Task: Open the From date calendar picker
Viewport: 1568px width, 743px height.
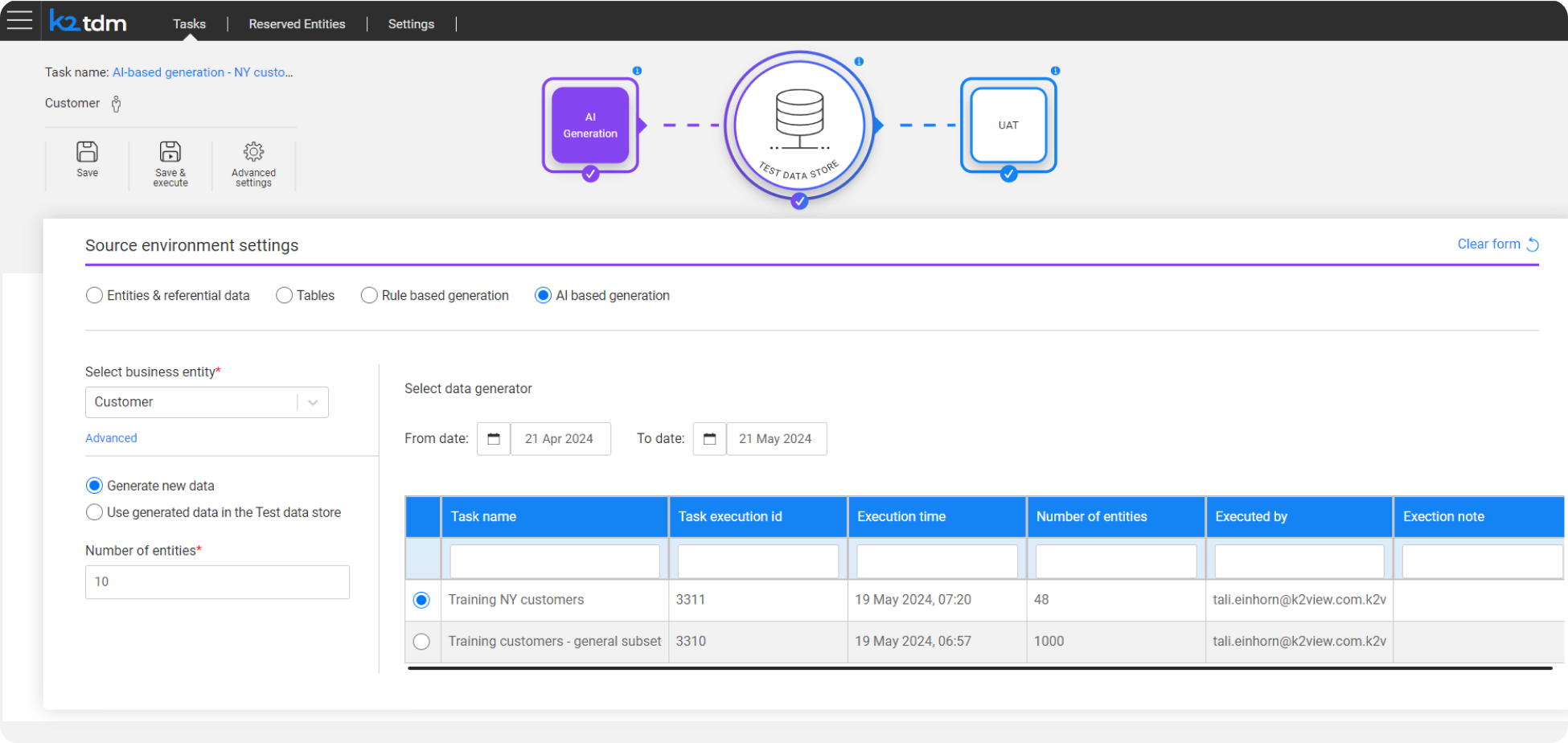Action: 493,438
